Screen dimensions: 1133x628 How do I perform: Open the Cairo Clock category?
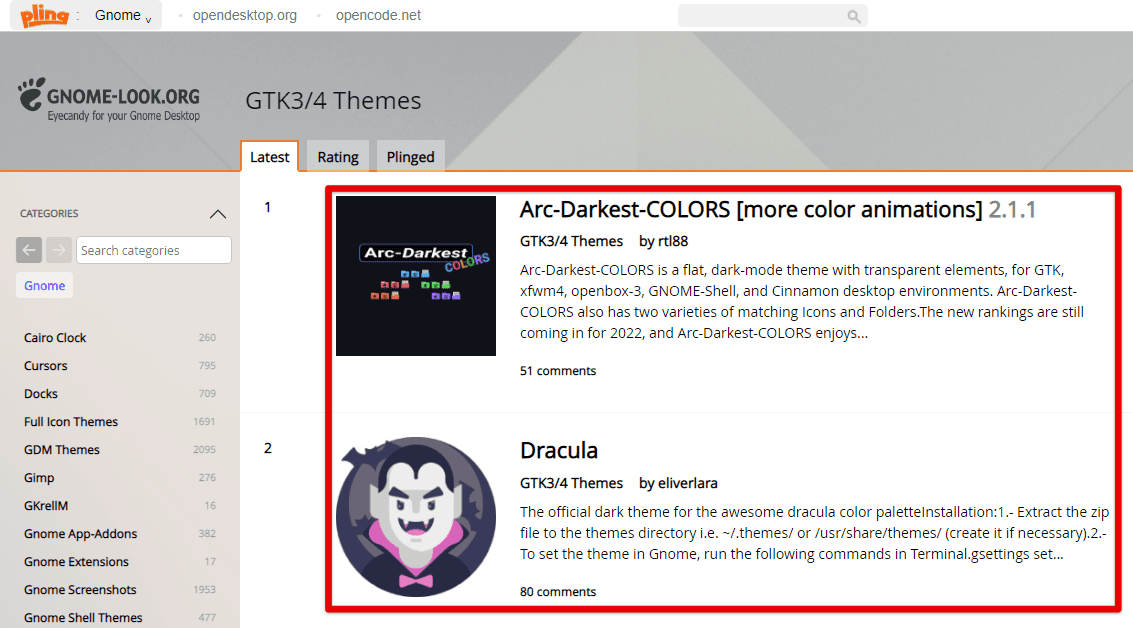(55, 337)
